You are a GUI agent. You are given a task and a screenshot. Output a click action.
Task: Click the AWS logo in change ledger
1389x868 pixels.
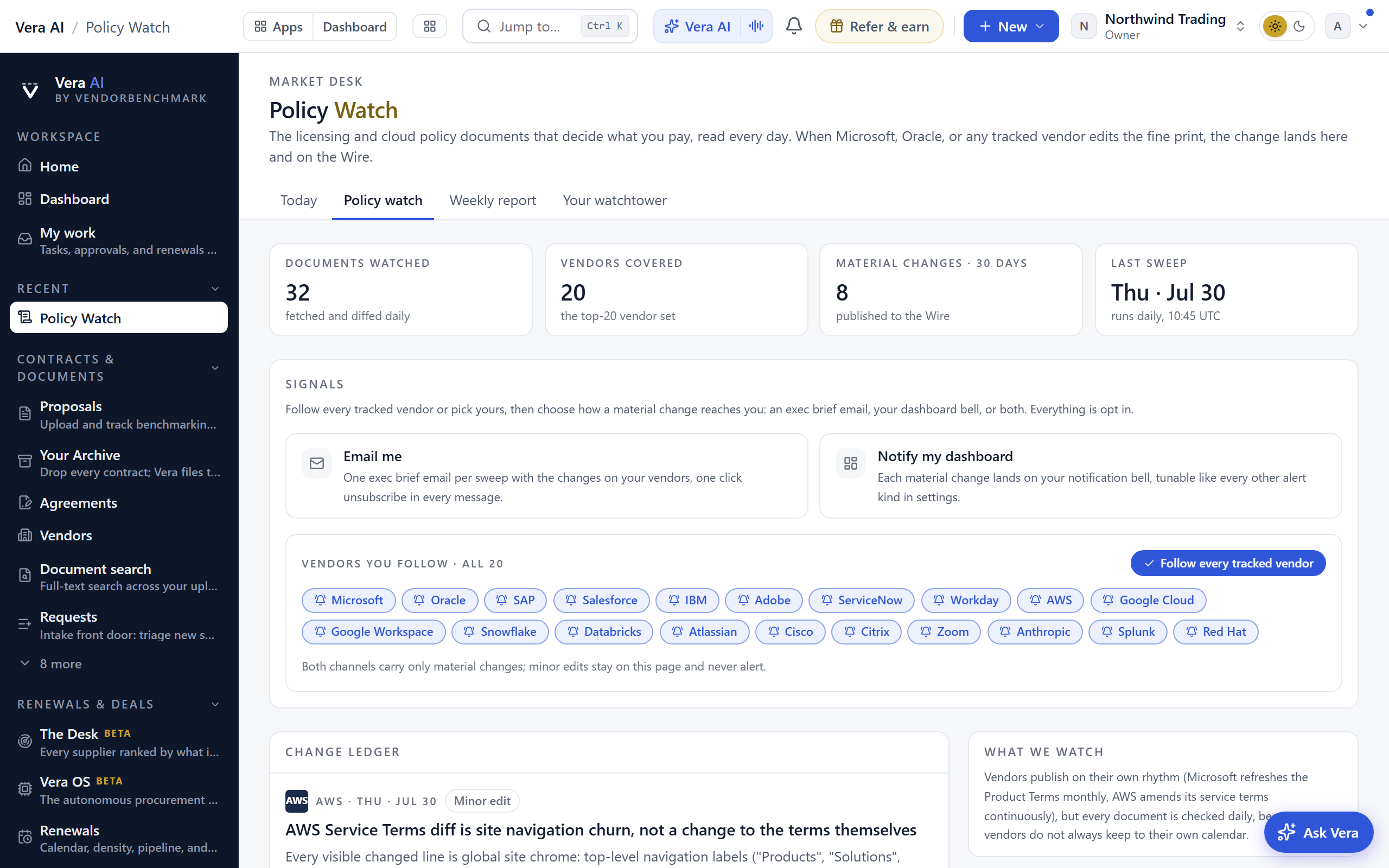(297, 801)
